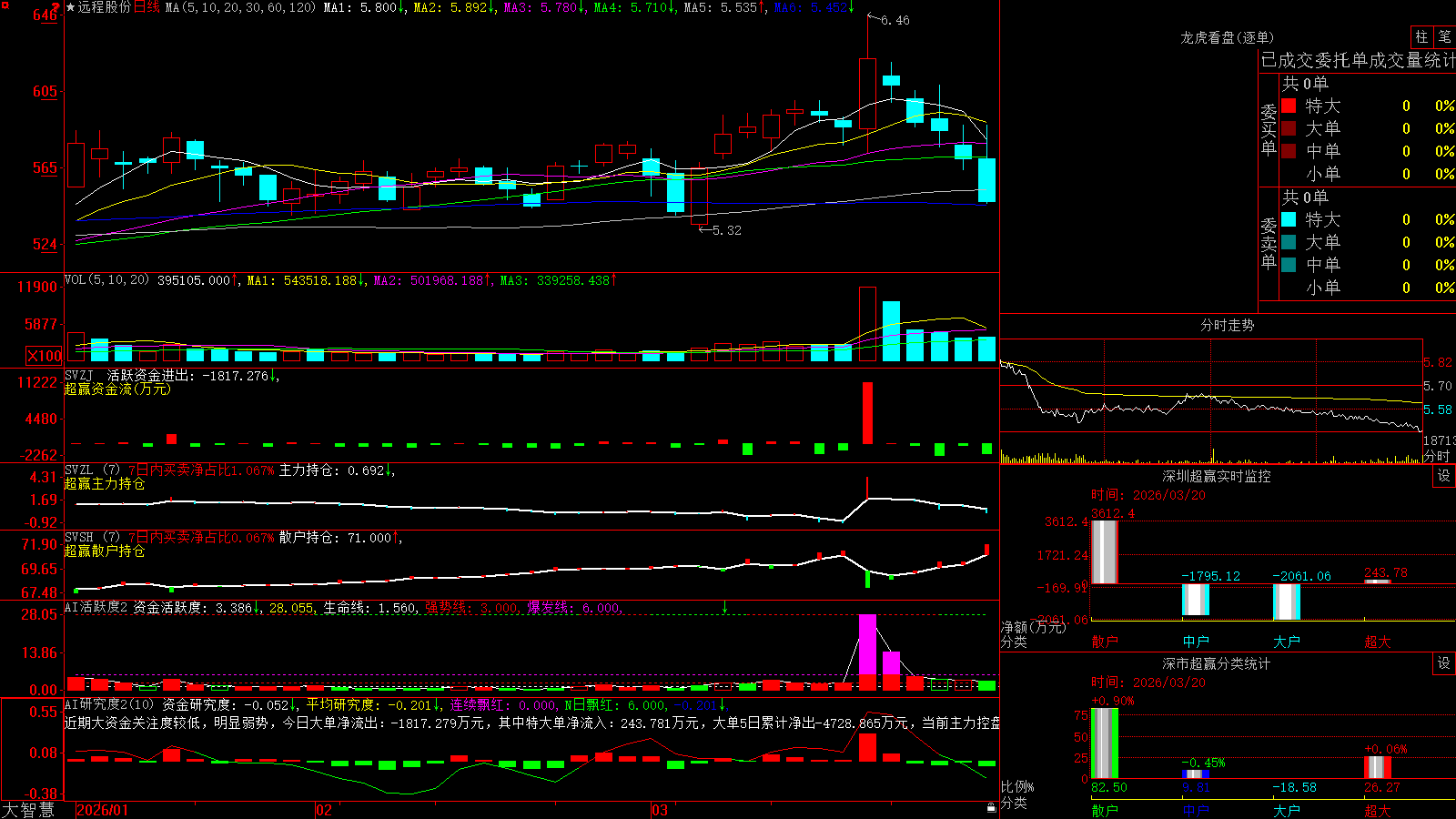Click the X100 volume unit box
Viewport: 1456px width, 819px height.
[x=45, y=356]
